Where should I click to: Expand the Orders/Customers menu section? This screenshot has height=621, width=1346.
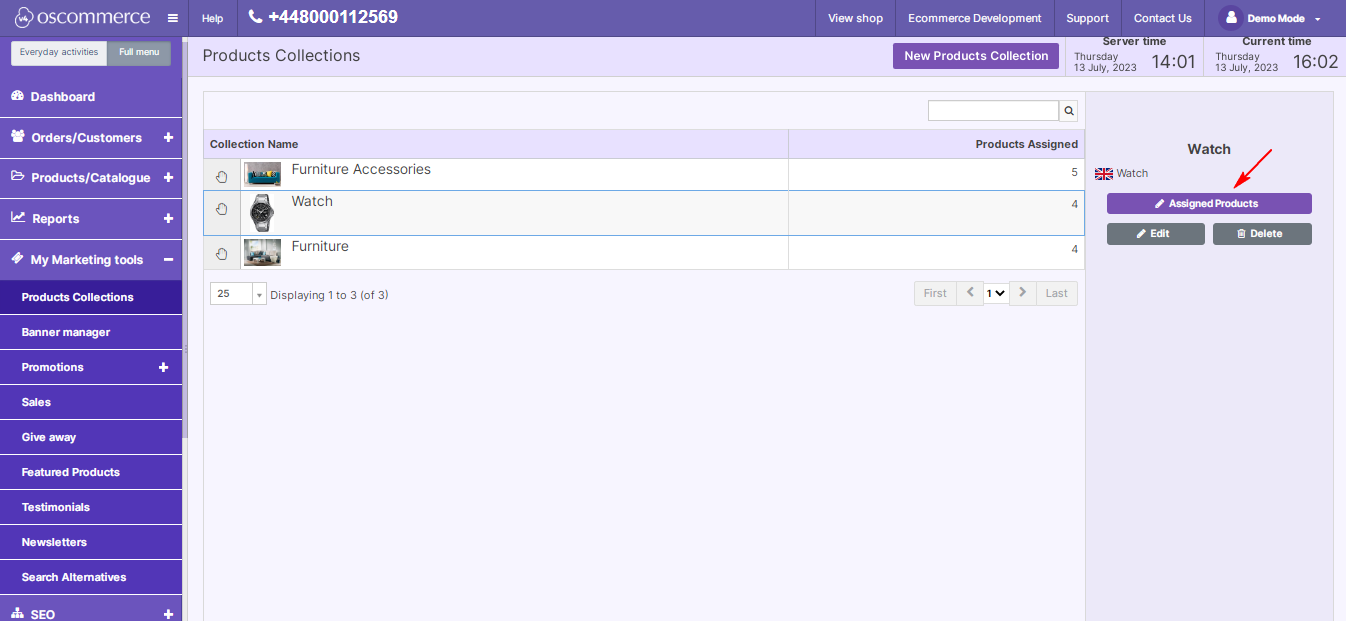pos(168,138)
